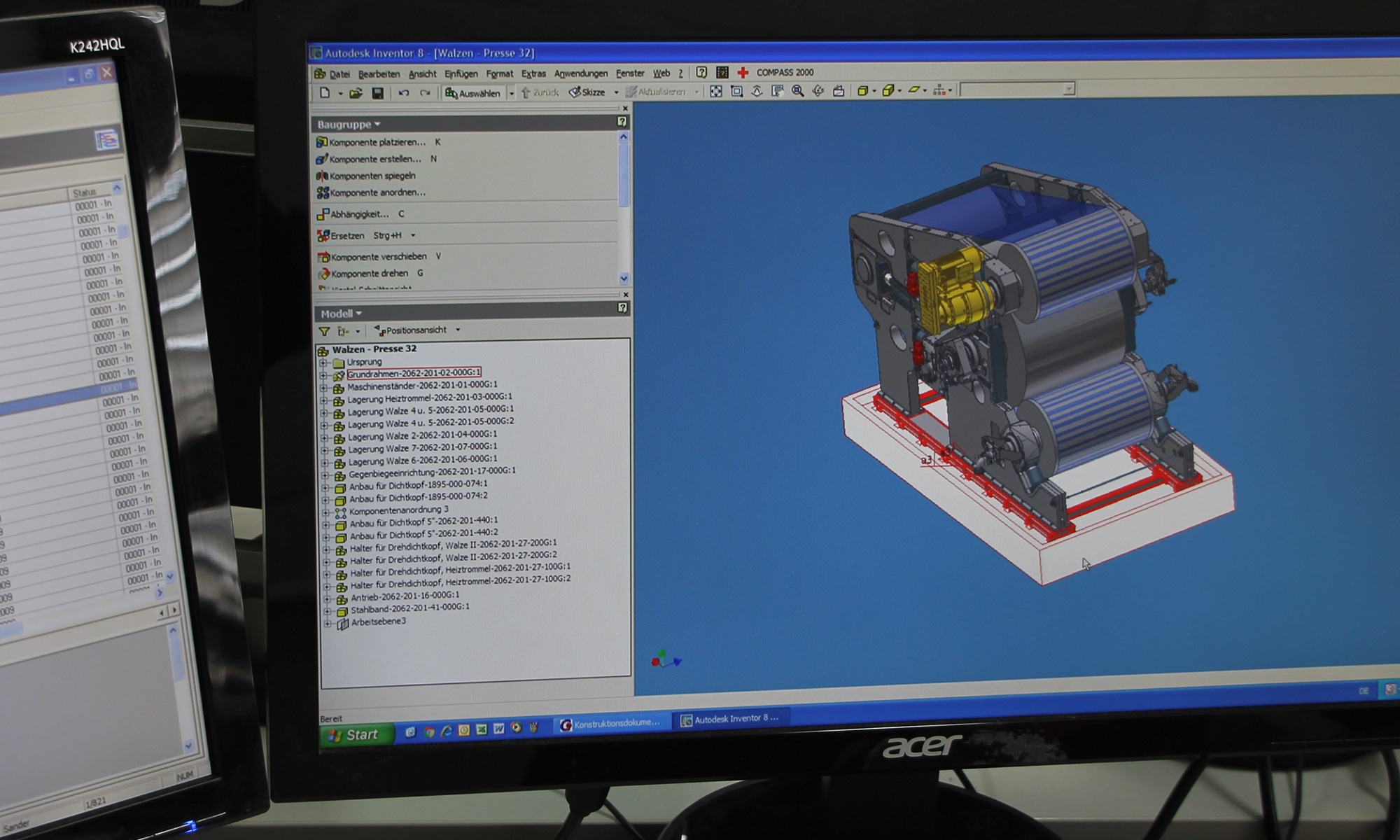Viewport: 1400px width, 840px height.
Task: Click Komponente verschieben command
Action: click(x=372, y=257)
